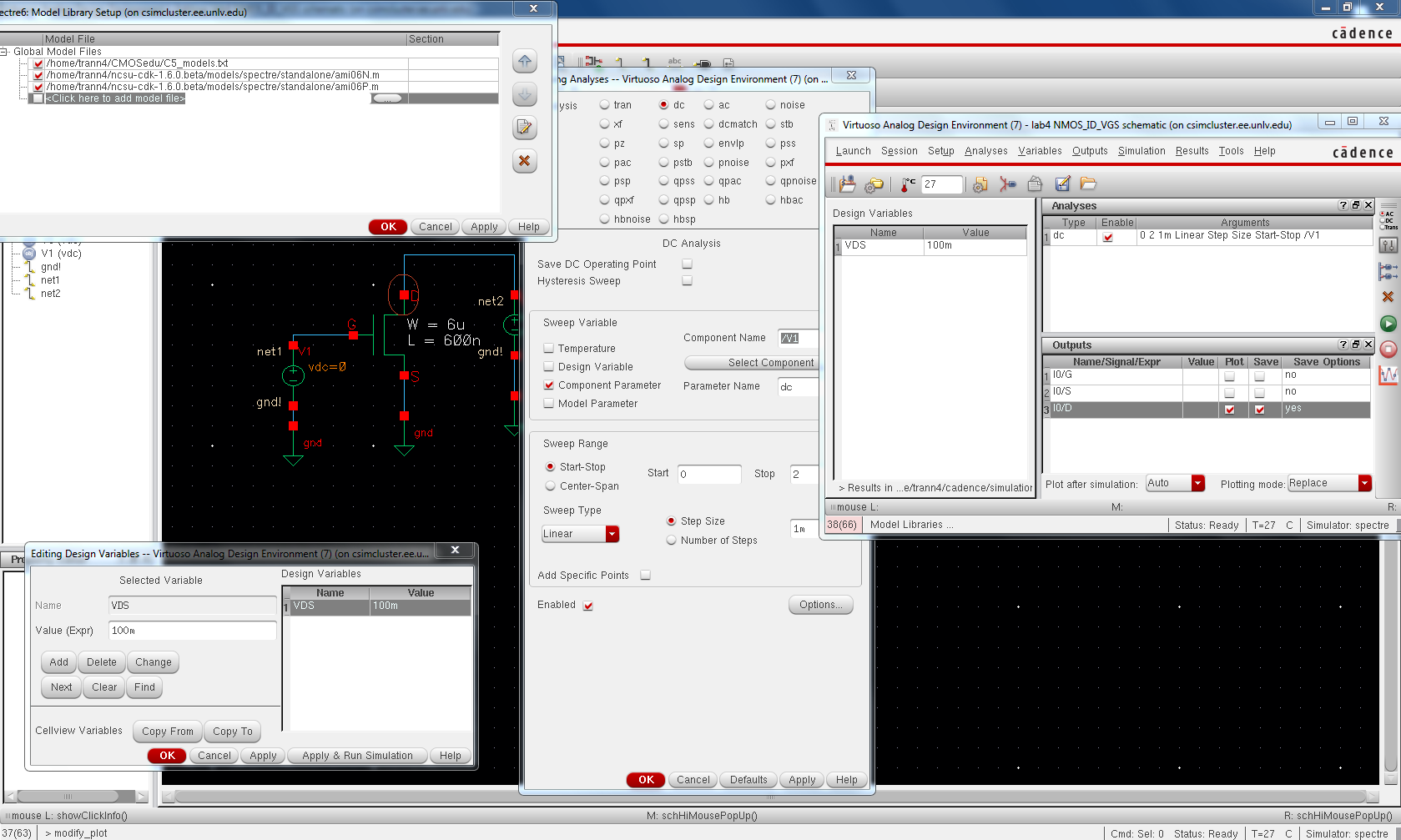The height and width of the screenshot is (840, 1401).
Task: Open Linear sweep type dropdown
Action: [581, 534]
